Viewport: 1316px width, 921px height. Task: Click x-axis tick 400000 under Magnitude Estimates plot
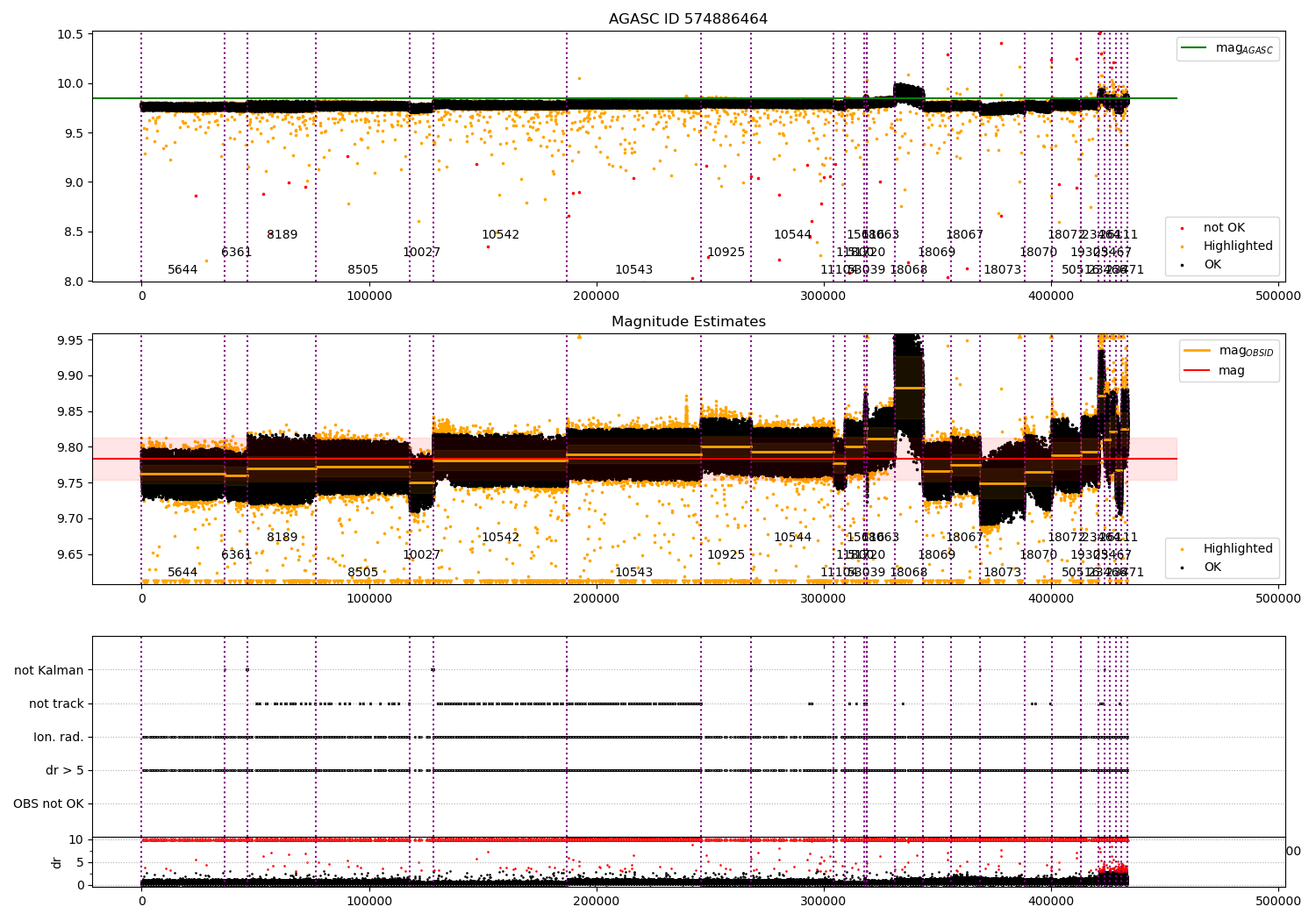point(1051,599)
